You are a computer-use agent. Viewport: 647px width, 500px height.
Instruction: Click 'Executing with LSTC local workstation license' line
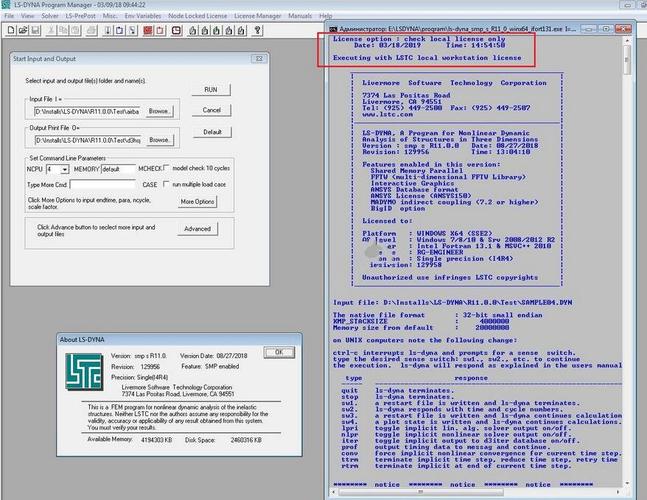427,58
